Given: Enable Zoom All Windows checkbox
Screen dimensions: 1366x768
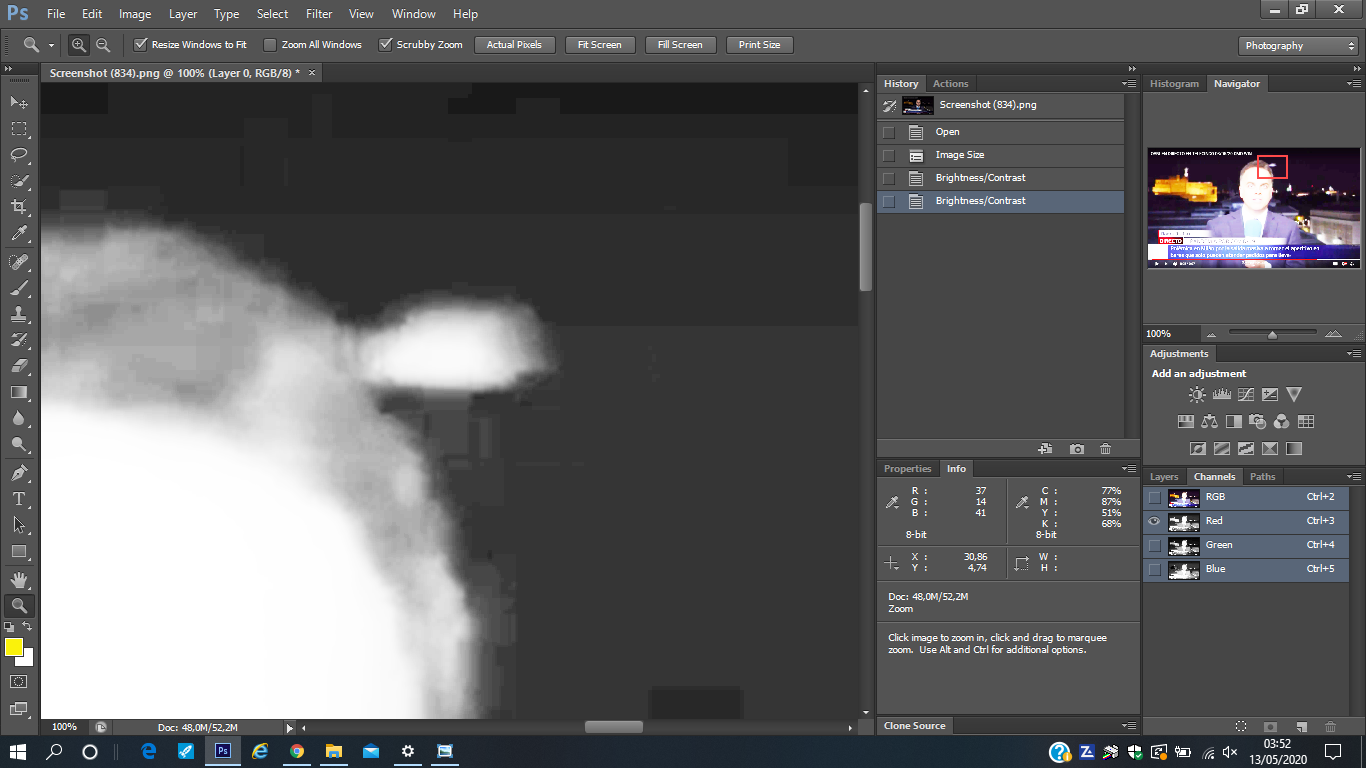Looking at the screenshot, I should coord(270,45).
